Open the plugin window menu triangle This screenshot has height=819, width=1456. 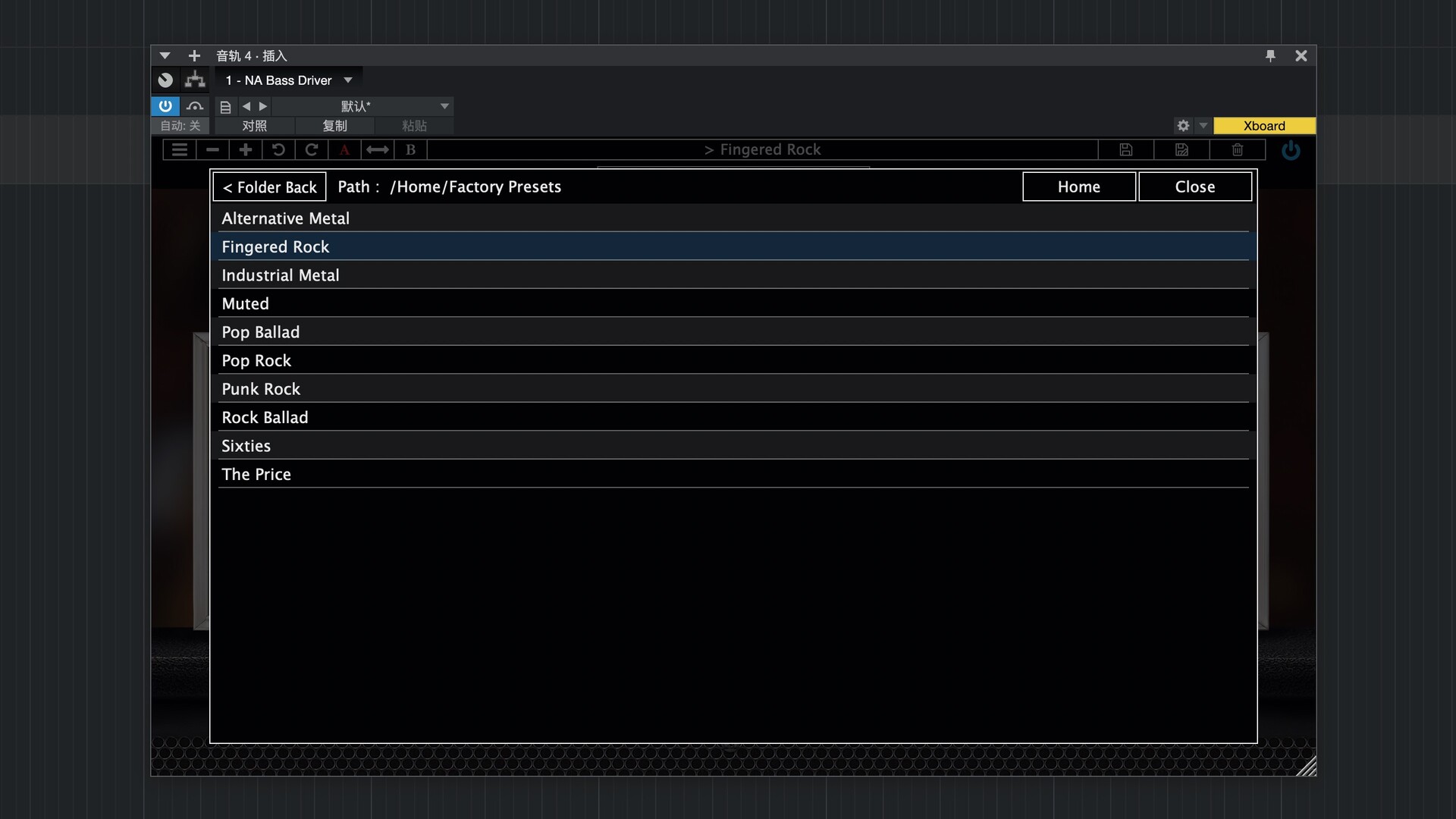pyautogui.click(x=165, y=55)
